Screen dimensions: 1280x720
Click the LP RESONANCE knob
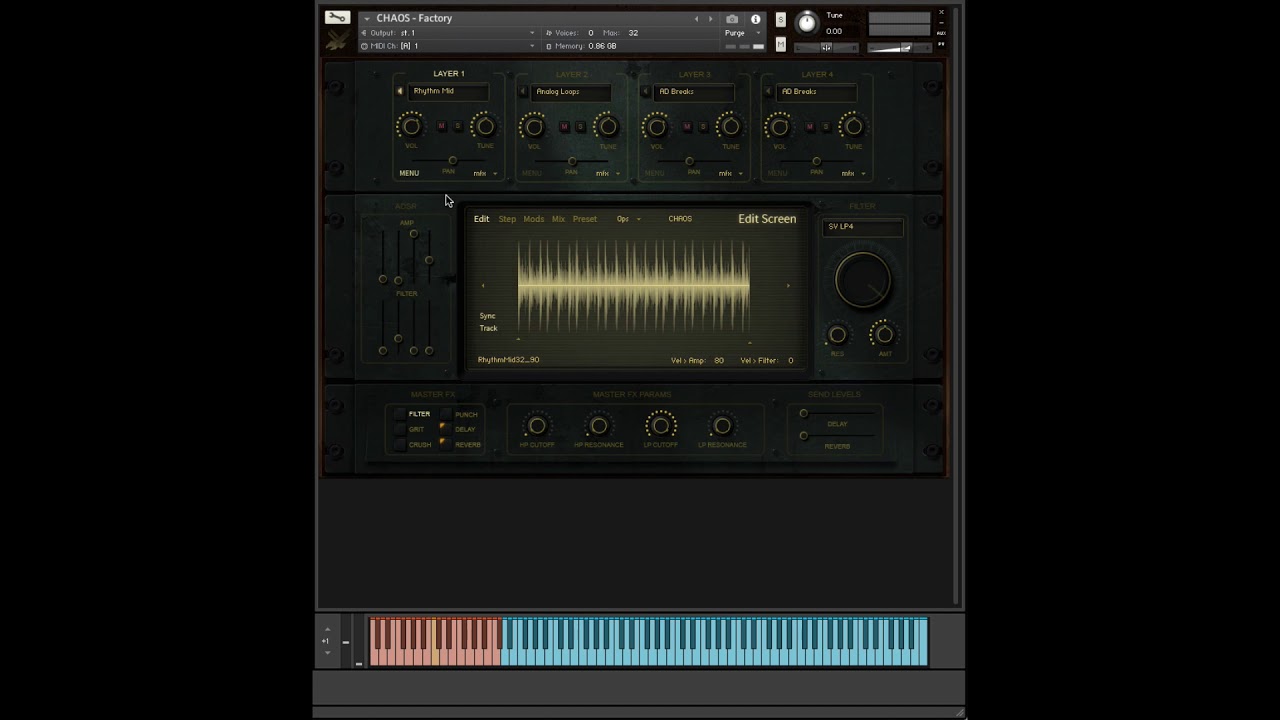[x=722, y=426]
